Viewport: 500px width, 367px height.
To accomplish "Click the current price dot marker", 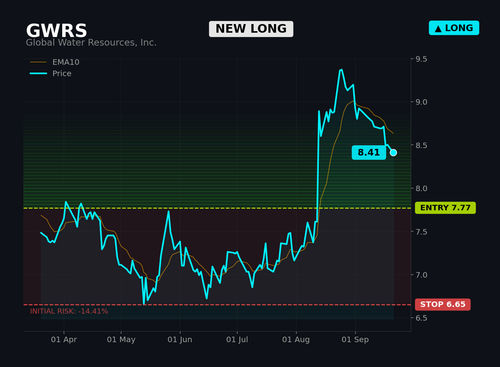I will [393, 152].
